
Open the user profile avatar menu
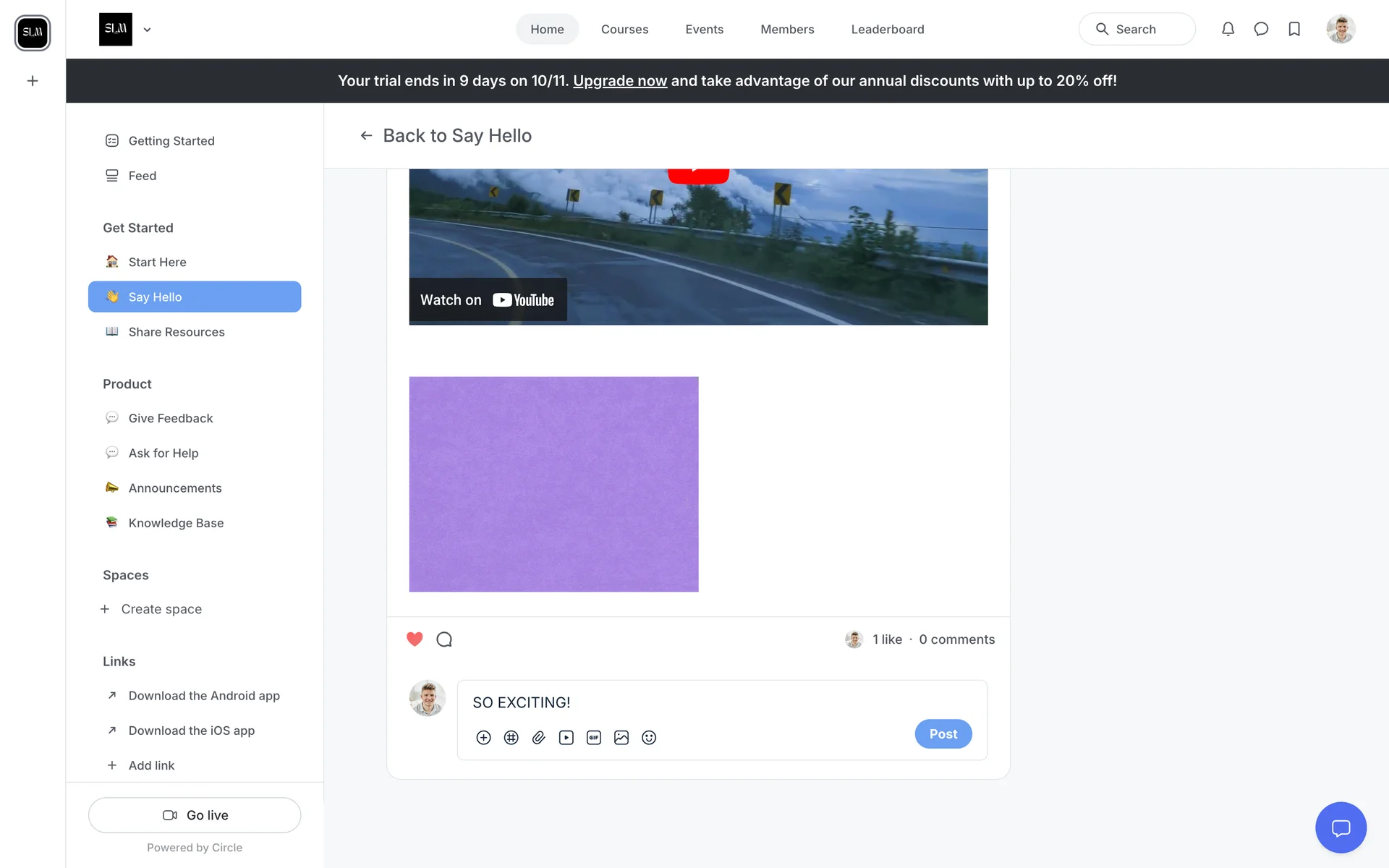[x=1341, y=29]
